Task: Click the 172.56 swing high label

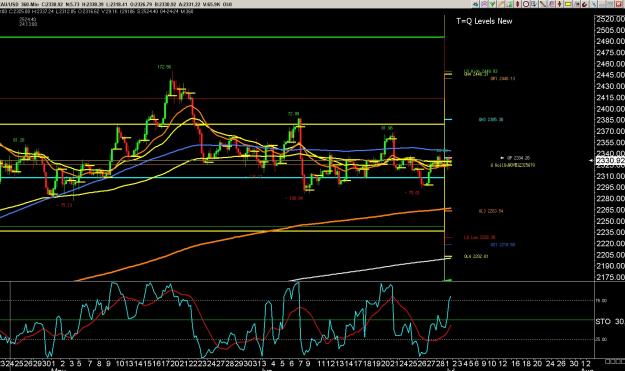Action: [x=164, y=67]
